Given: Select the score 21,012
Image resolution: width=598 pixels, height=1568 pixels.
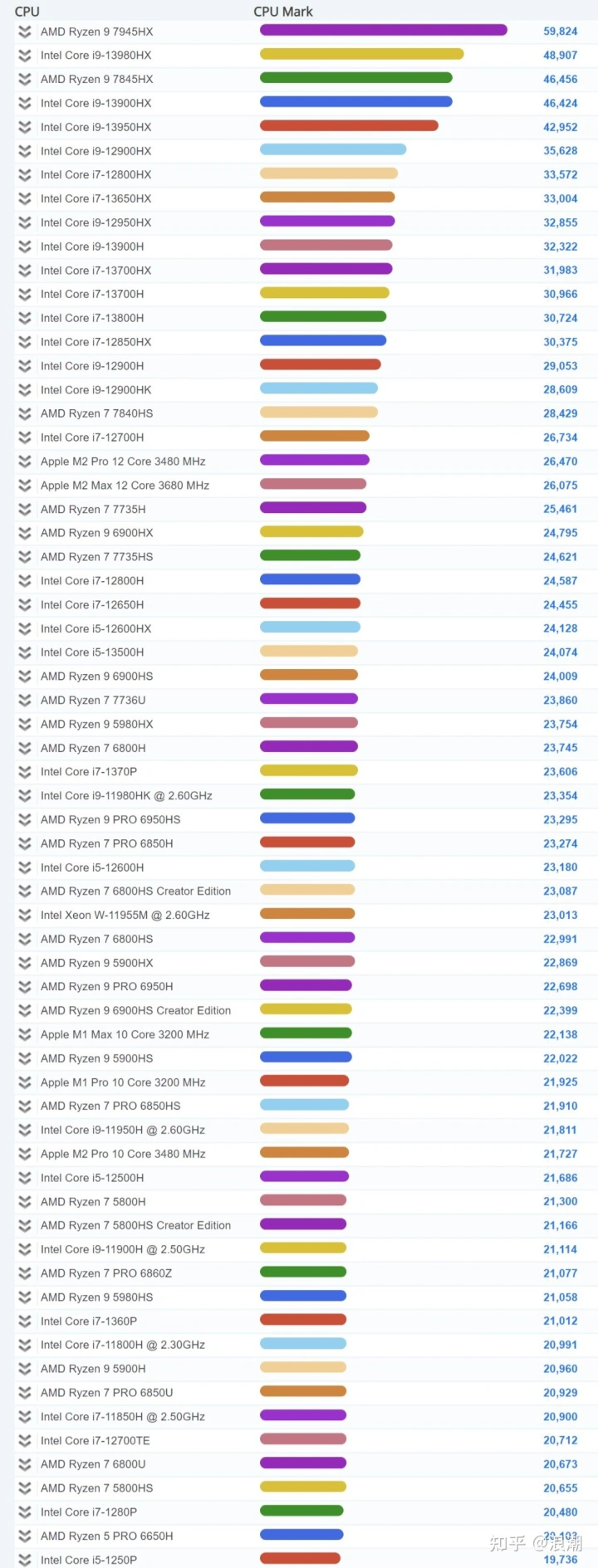Looking at the screenshot, I should [x=561, y=1321].
